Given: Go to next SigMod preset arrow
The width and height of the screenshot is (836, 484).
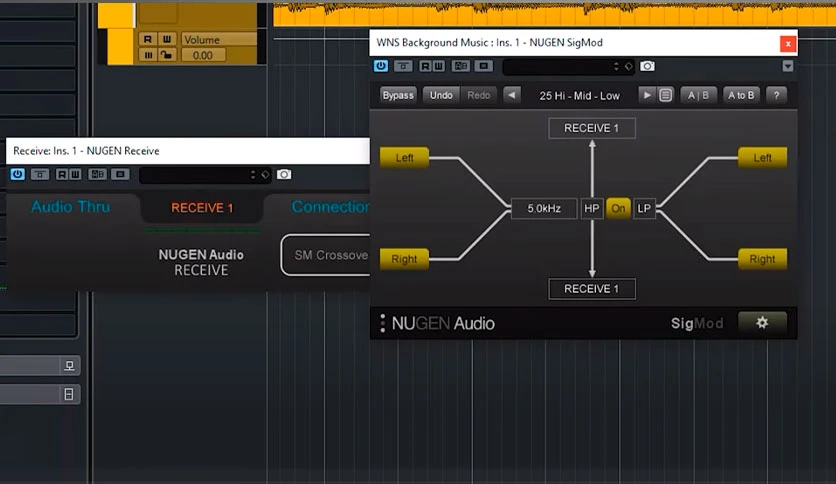Looking at the screenshot, I should tap(647, 95).
